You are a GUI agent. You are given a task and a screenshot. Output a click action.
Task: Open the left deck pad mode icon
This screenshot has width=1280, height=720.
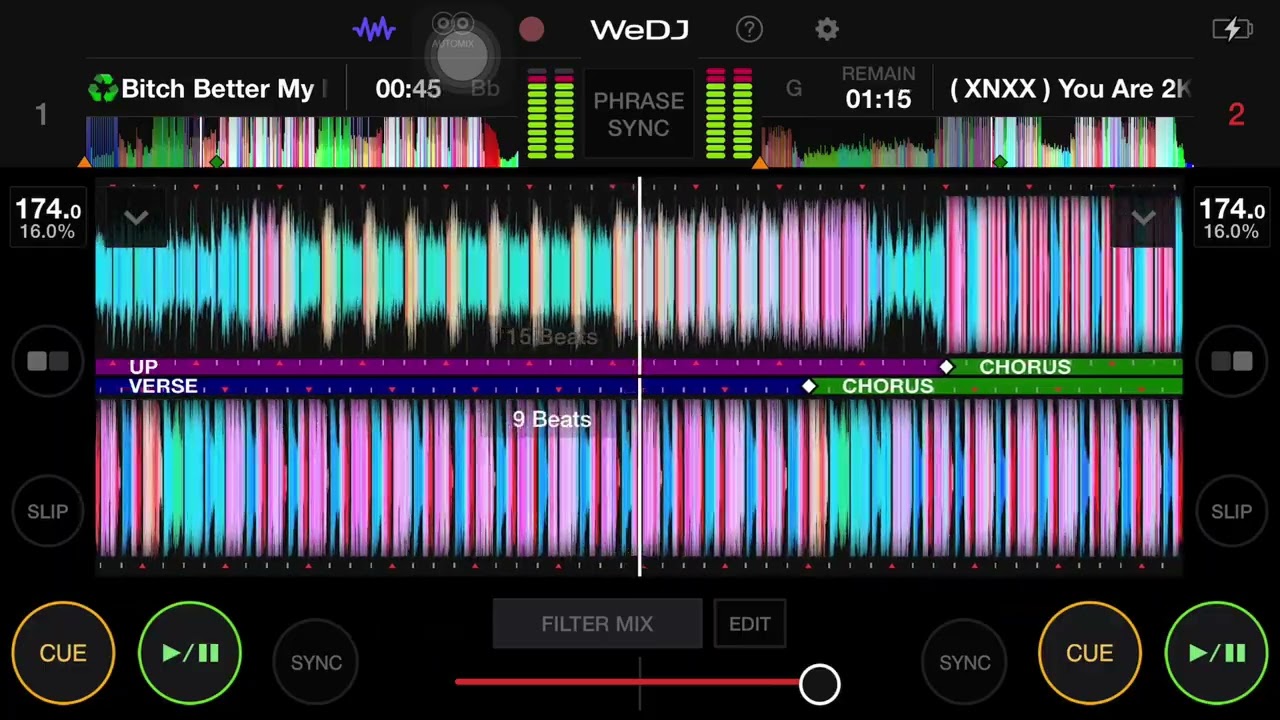48,361
